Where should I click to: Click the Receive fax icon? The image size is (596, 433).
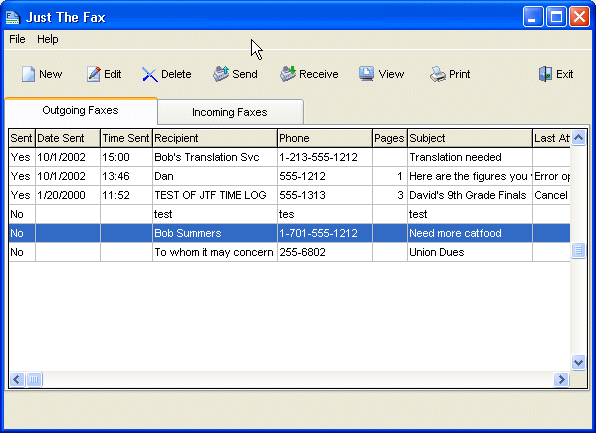point(288,74)
